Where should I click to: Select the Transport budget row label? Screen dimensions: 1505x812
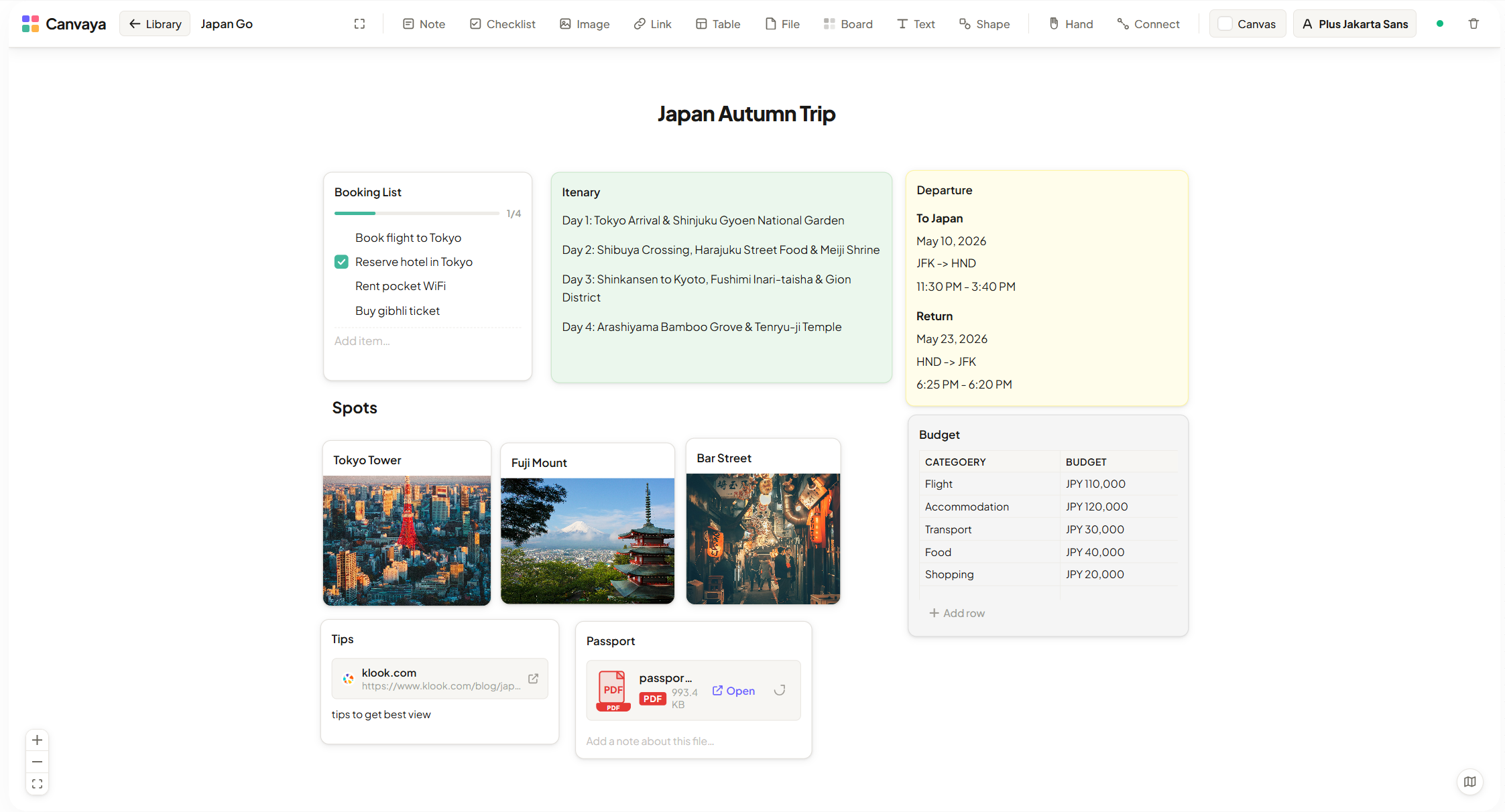pos(989,529)
